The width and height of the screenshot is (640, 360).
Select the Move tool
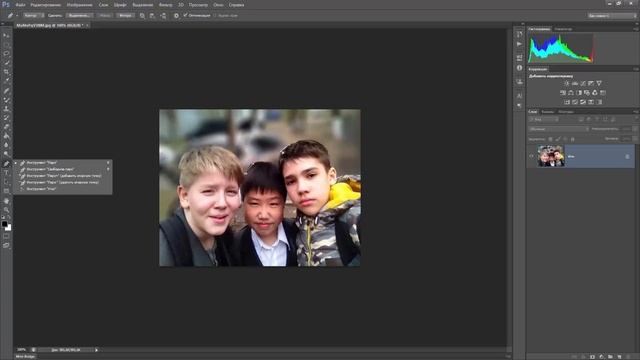6,36
